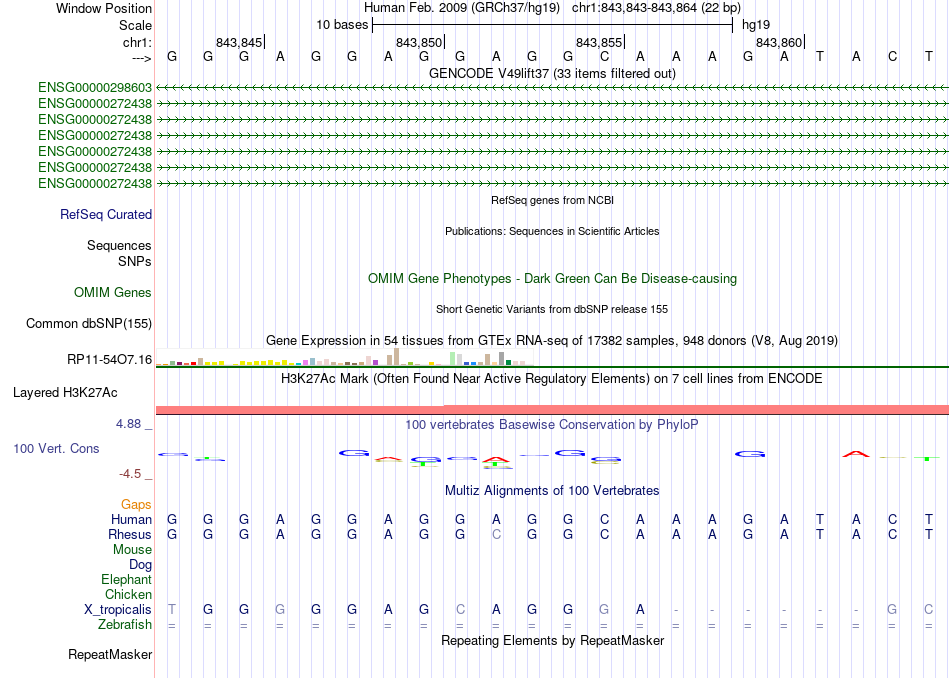Click the H3K27Ac Mark ENCODE track title
This screenshot has width=950, height=678.
coord(552,379)
